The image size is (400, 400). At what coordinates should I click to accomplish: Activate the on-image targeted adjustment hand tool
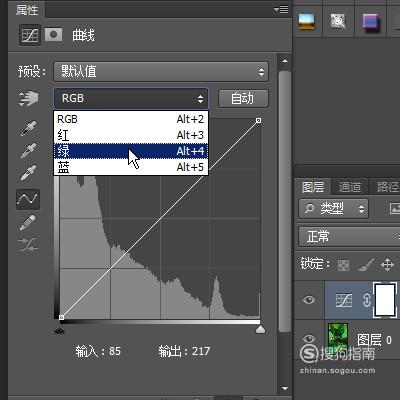point(28,99)
